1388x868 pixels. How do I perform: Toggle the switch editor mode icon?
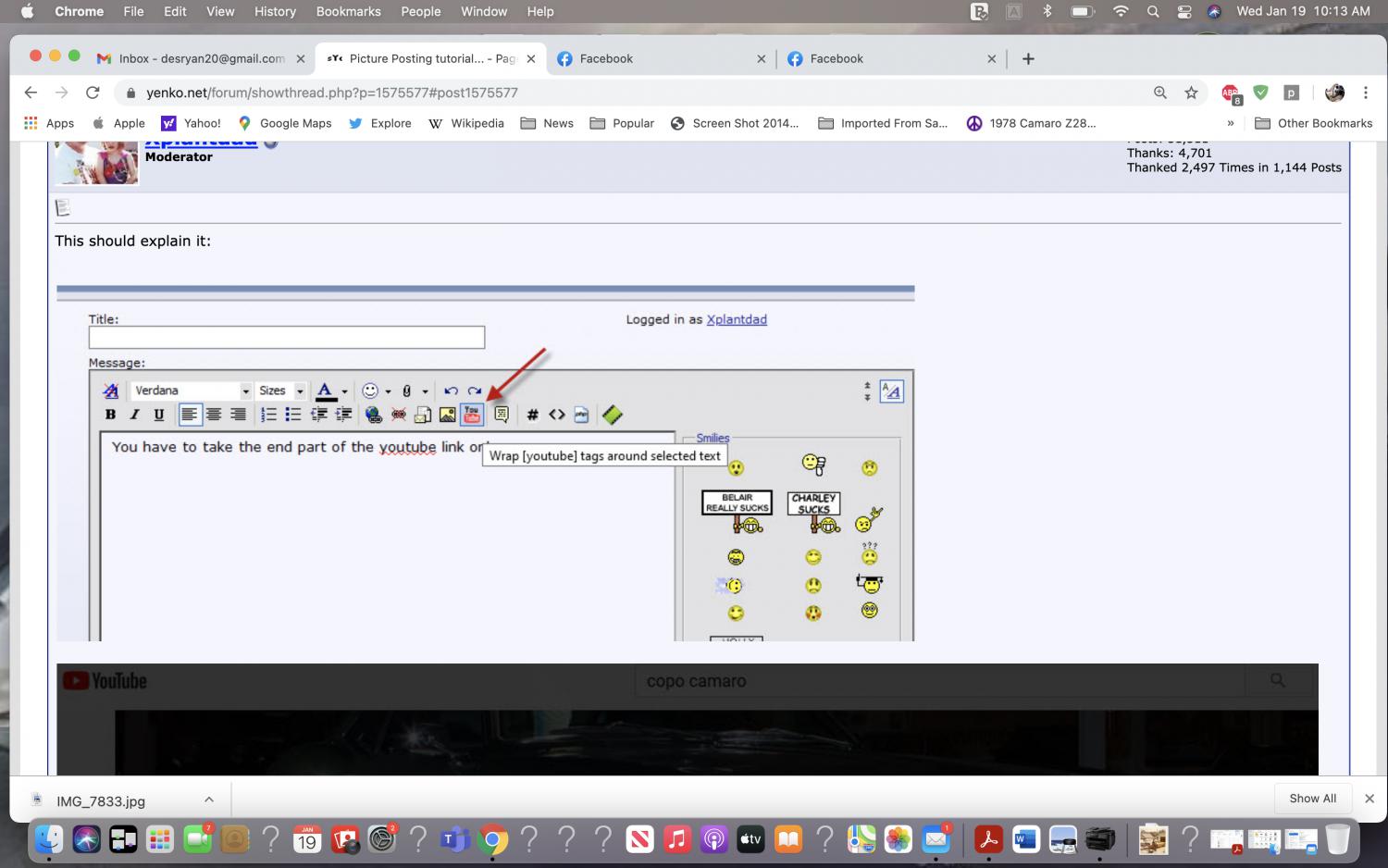click(x=891, y=391)
